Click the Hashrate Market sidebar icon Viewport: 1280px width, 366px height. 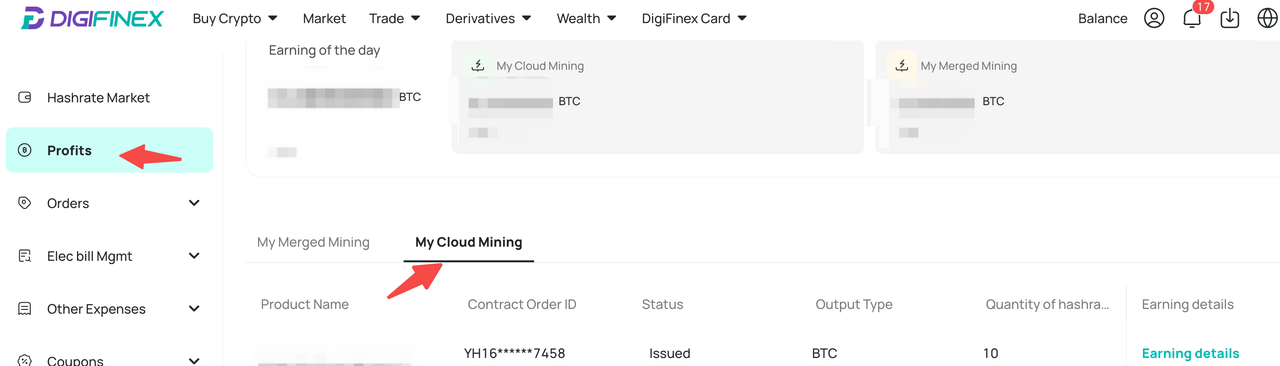click(x=25, y=98)
